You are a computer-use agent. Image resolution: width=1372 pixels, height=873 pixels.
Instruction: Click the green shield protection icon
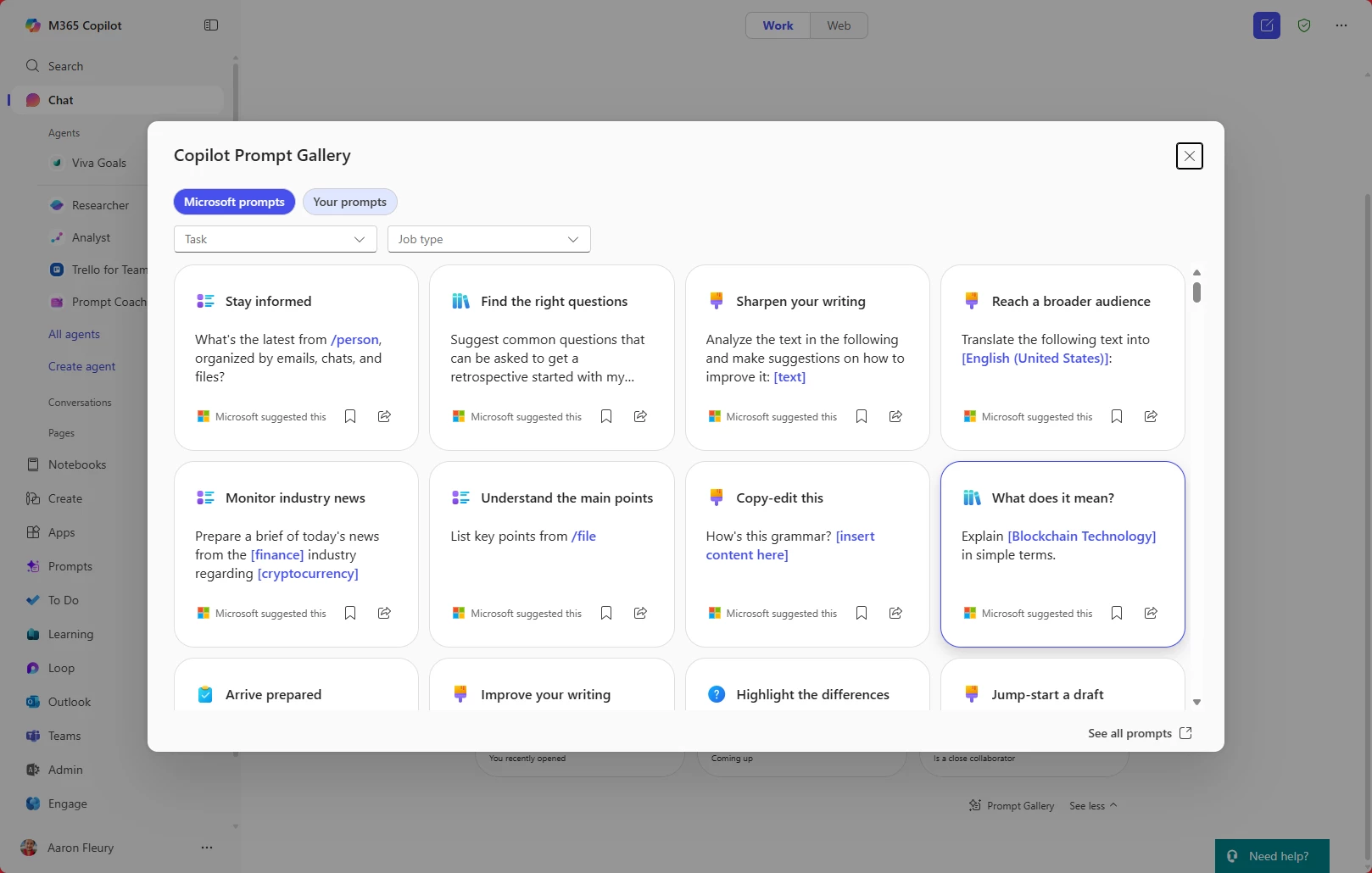1304,25
